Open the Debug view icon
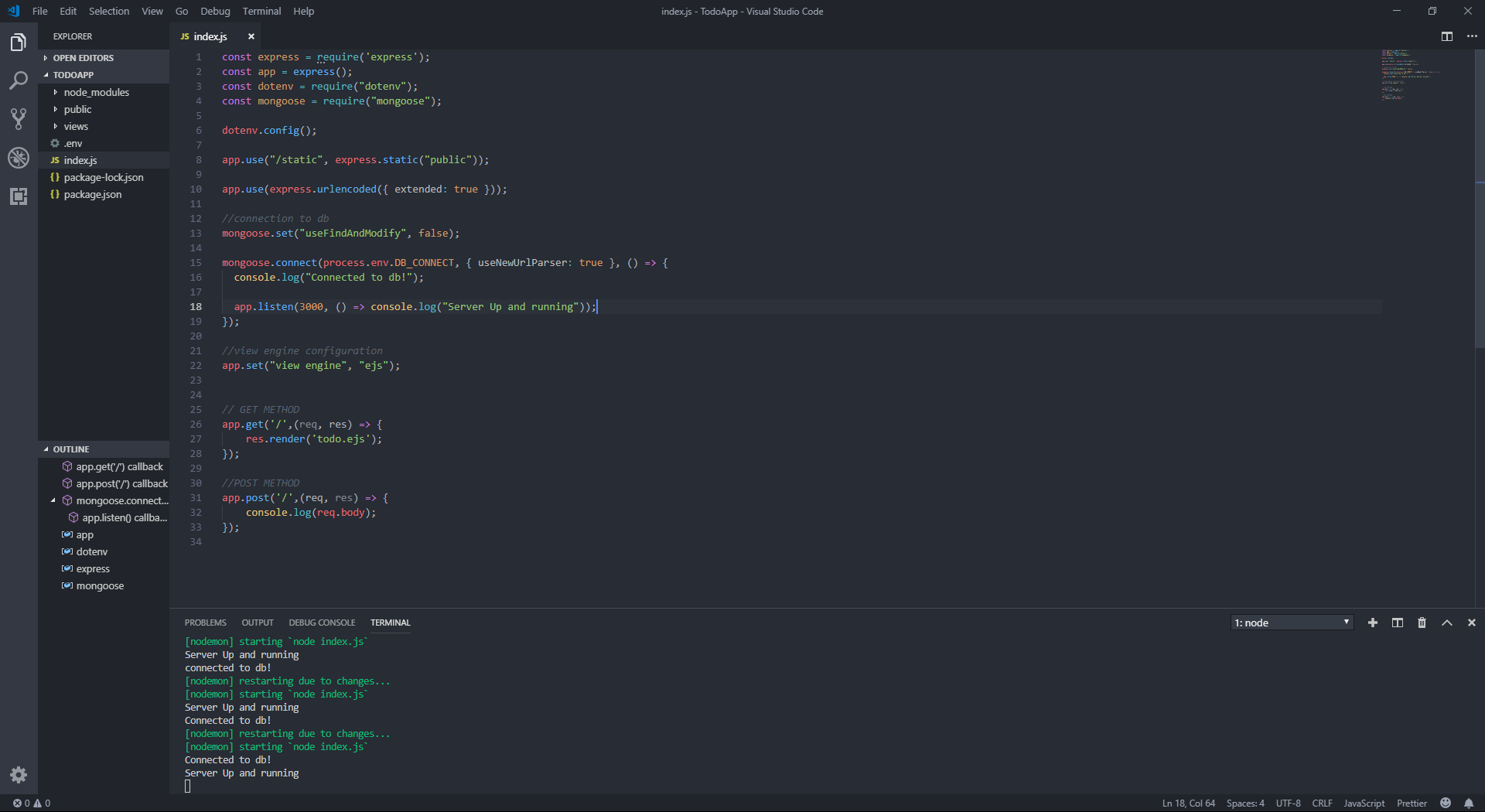 tap(19, 158)
